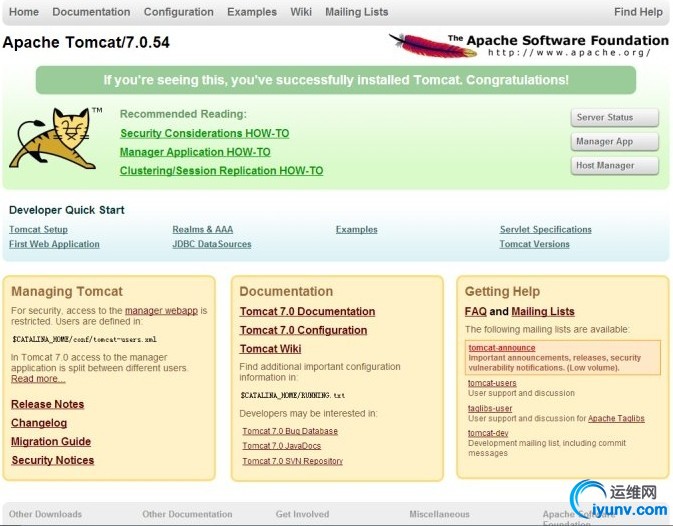Open Mailing Lists in top navigation
This screenshot has height=526, width=673.
click(x=357, y=12)
